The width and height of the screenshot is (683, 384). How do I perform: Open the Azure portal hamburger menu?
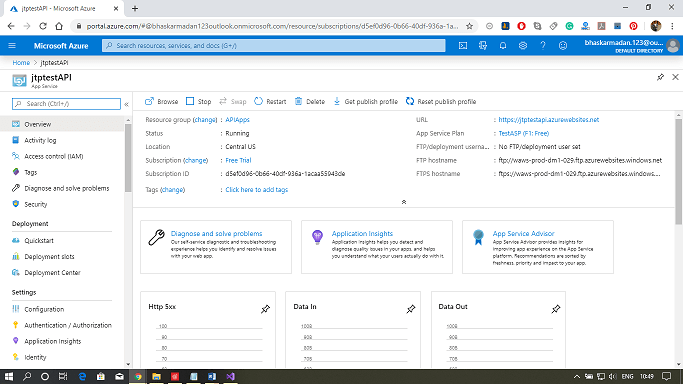click(x=12, y=46)
